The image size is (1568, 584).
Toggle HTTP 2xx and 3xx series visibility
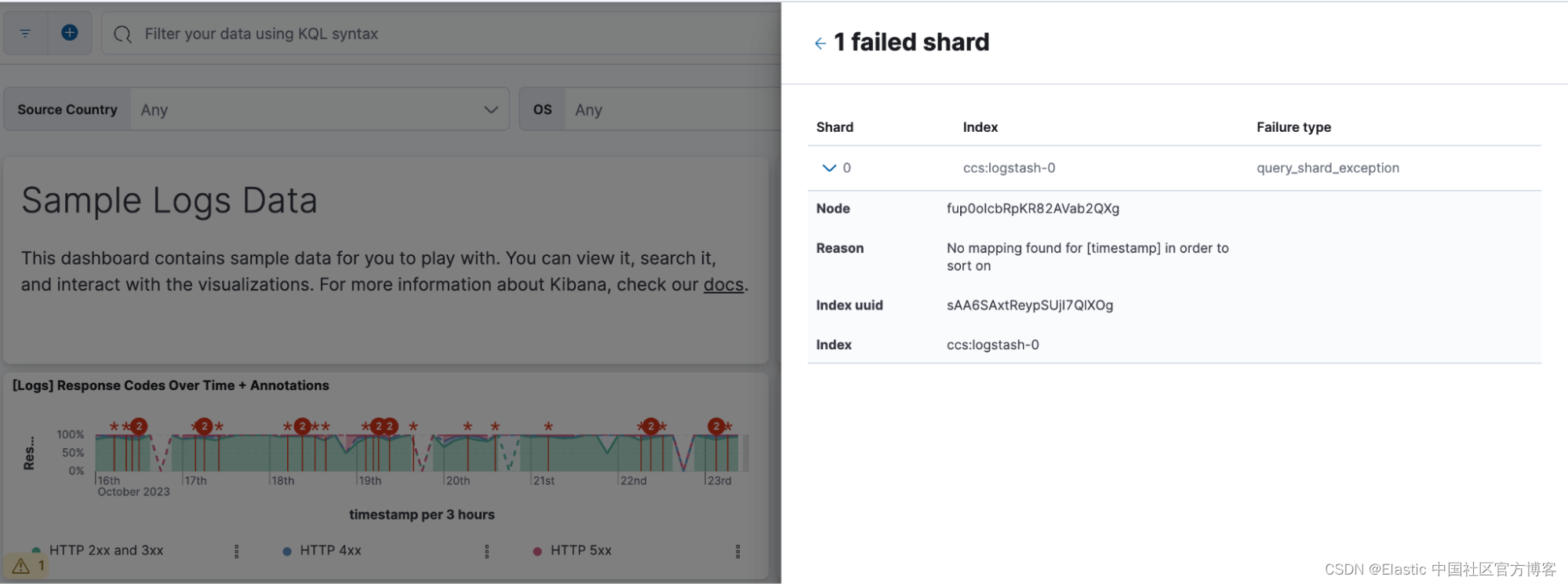[106, 550]
